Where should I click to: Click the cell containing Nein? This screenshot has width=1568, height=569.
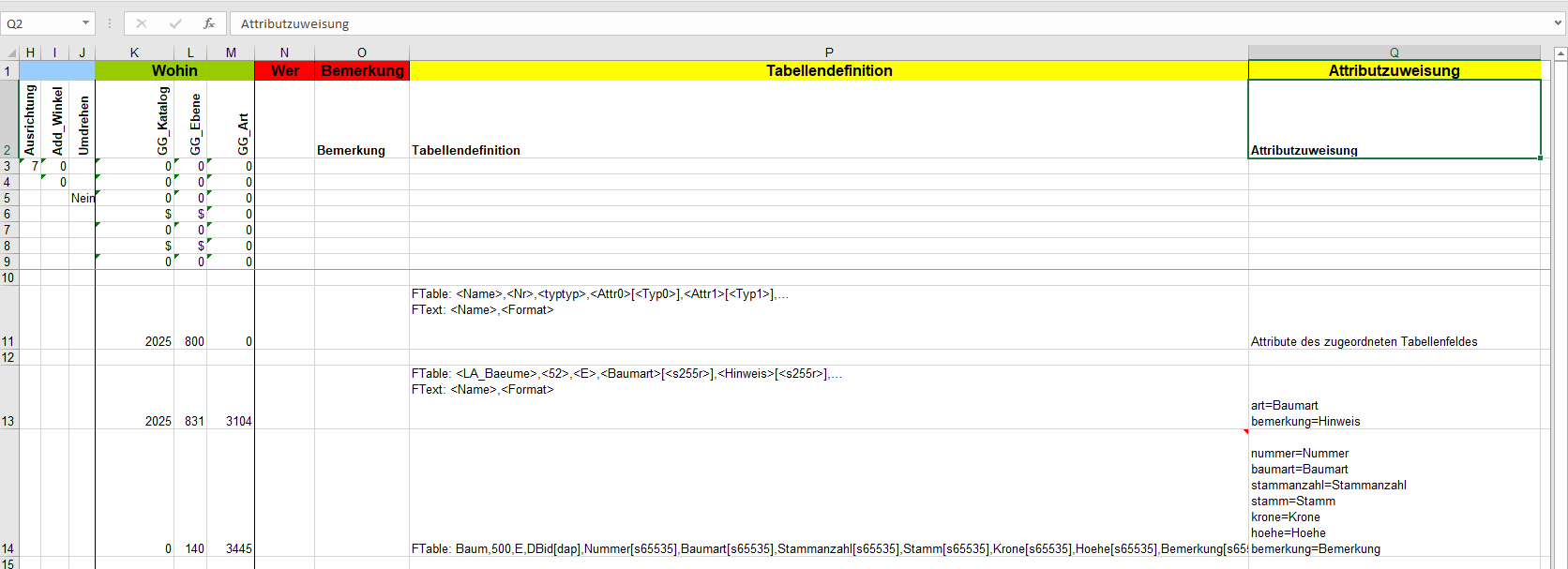82,198
